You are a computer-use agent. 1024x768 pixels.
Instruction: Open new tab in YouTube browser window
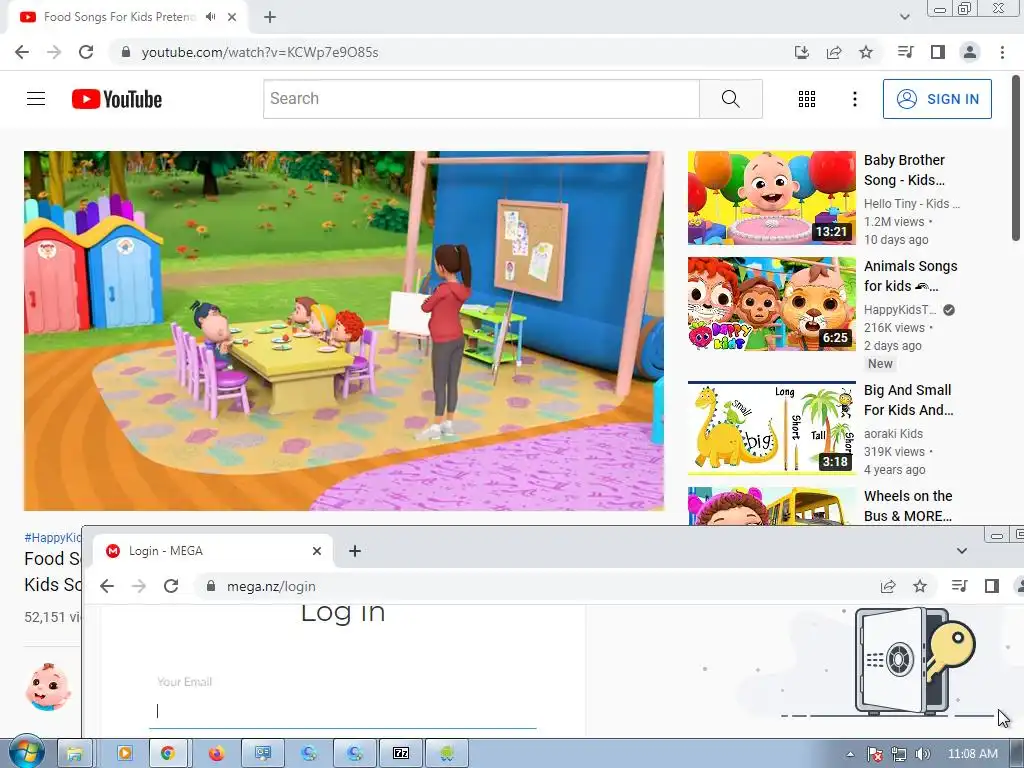coord(270,17)
